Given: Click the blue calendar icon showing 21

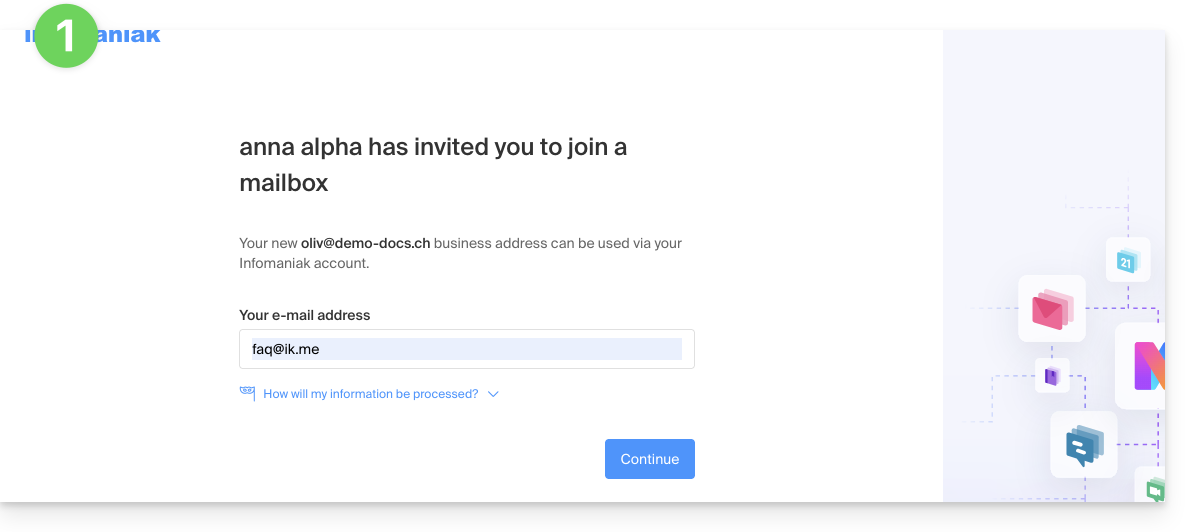Looking at the screenshot, I should pos(1127,261).
